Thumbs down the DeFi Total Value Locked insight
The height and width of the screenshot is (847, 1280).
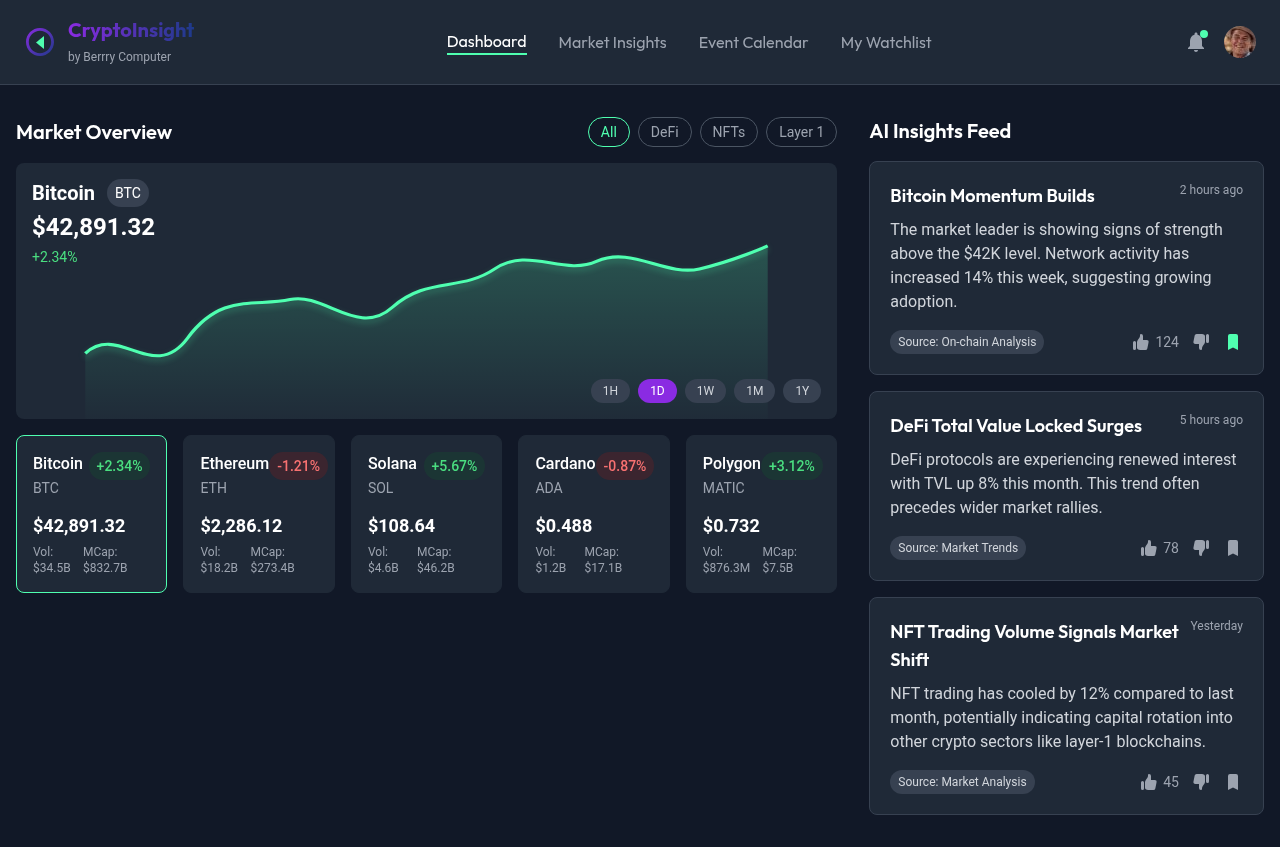pyautogui.click(x=1201, y=547)
